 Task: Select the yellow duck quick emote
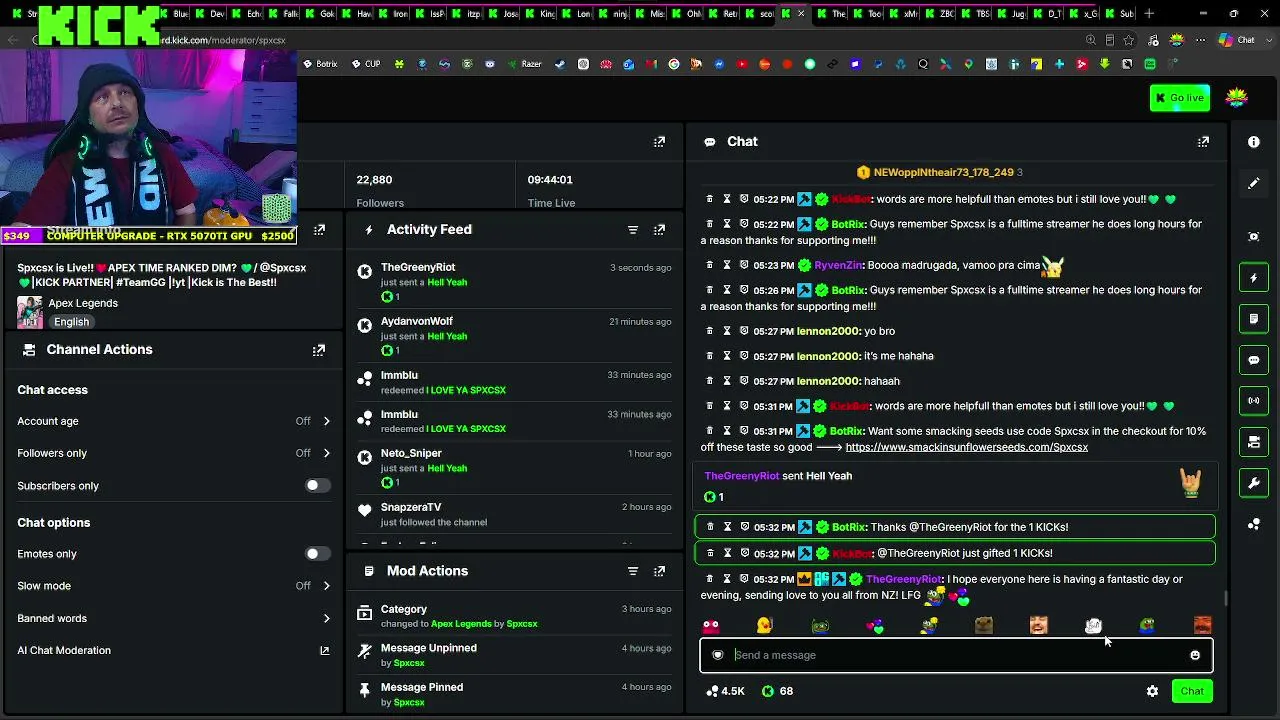765,626
